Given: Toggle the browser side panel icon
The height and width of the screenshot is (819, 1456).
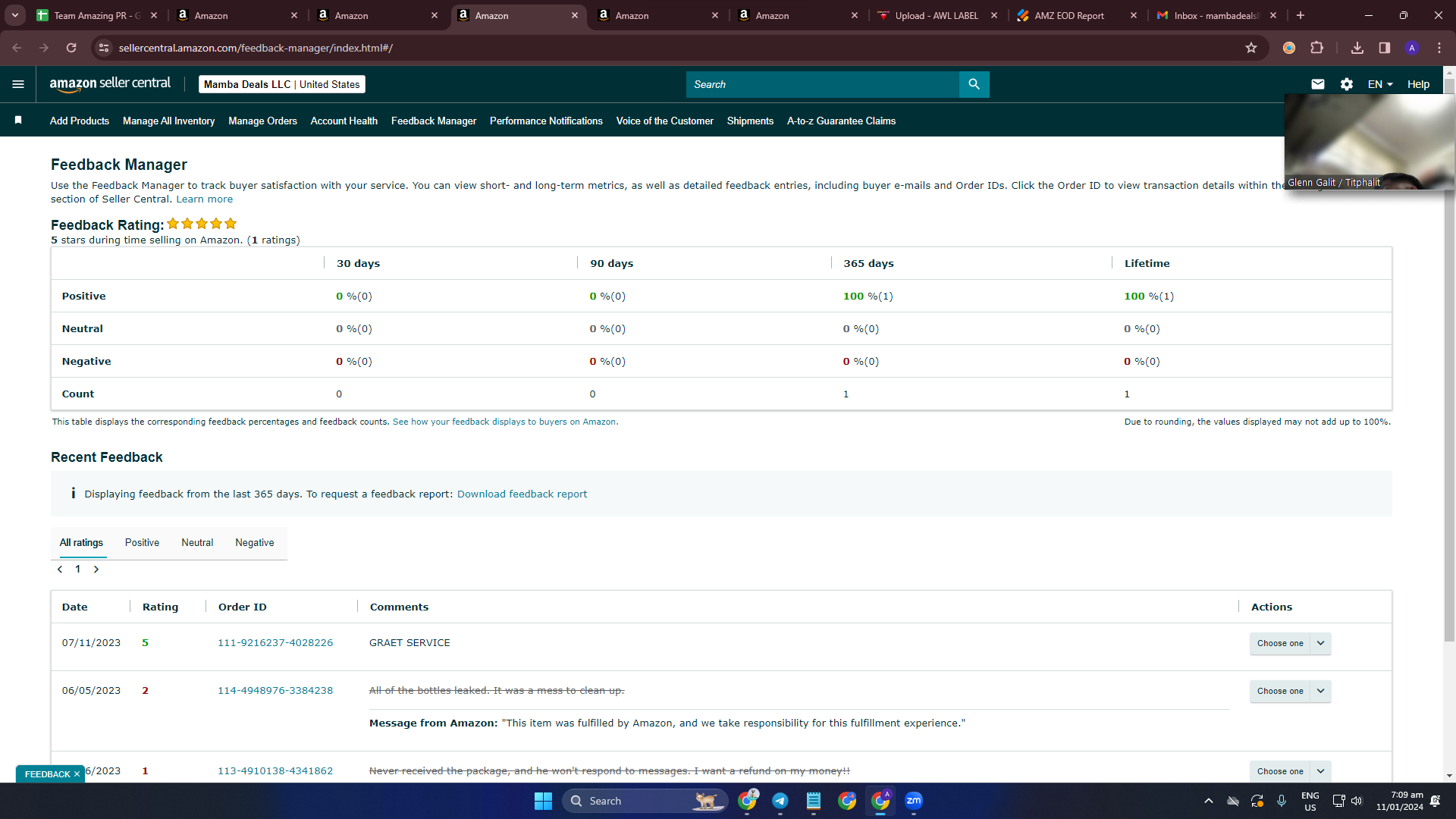Looking at the screenshot, I should 1385,48.
